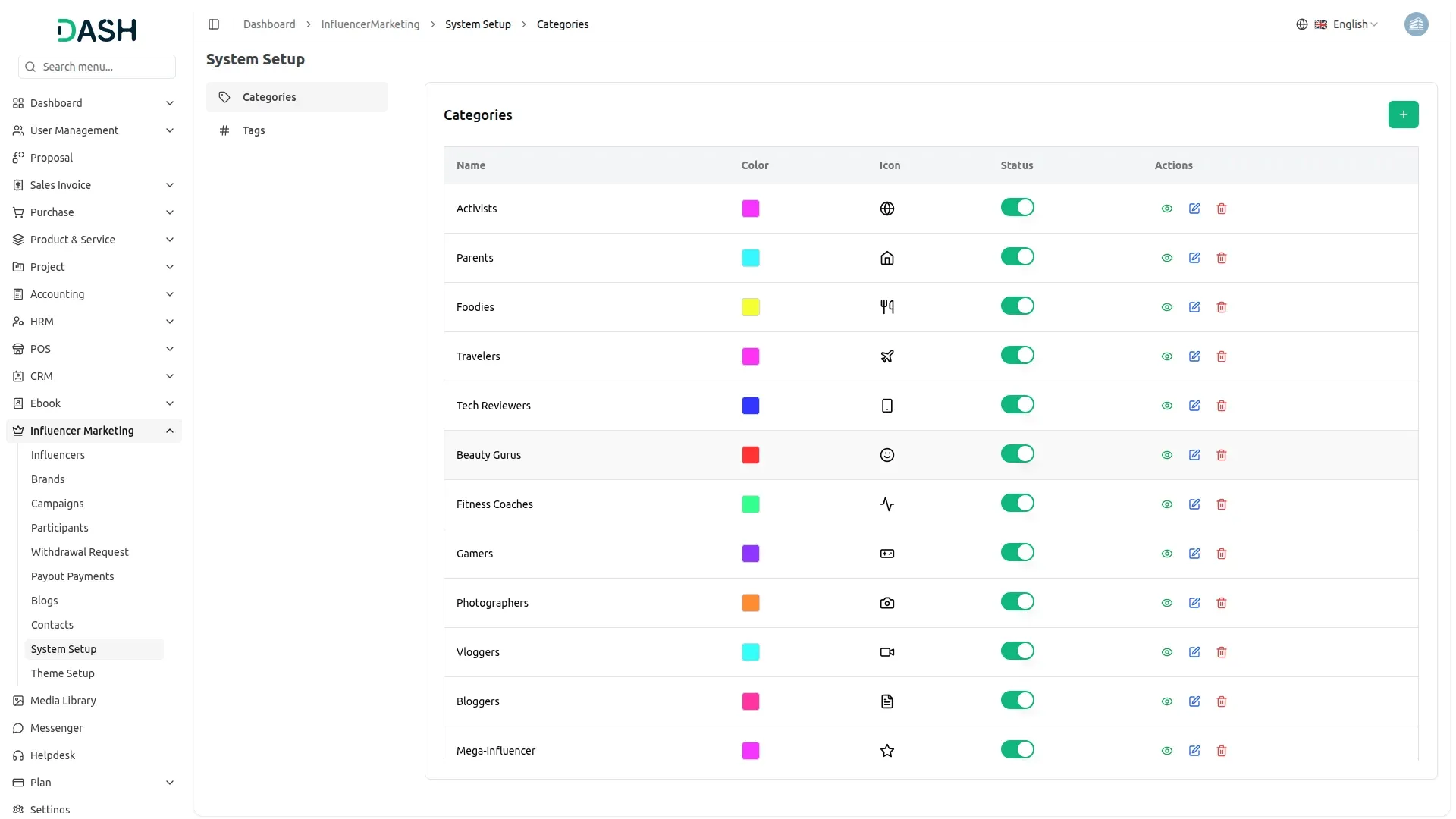This screenshot has height=819, width=1456.
Task: Go to Dashboard breadcrumb link
Action: [269, 24]
